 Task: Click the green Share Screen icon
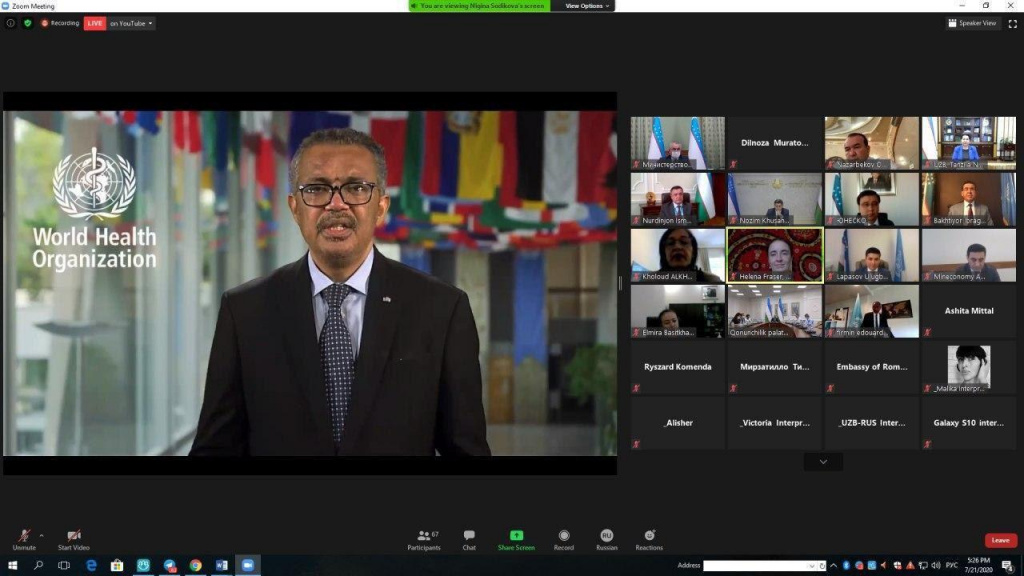coord(516,536)
